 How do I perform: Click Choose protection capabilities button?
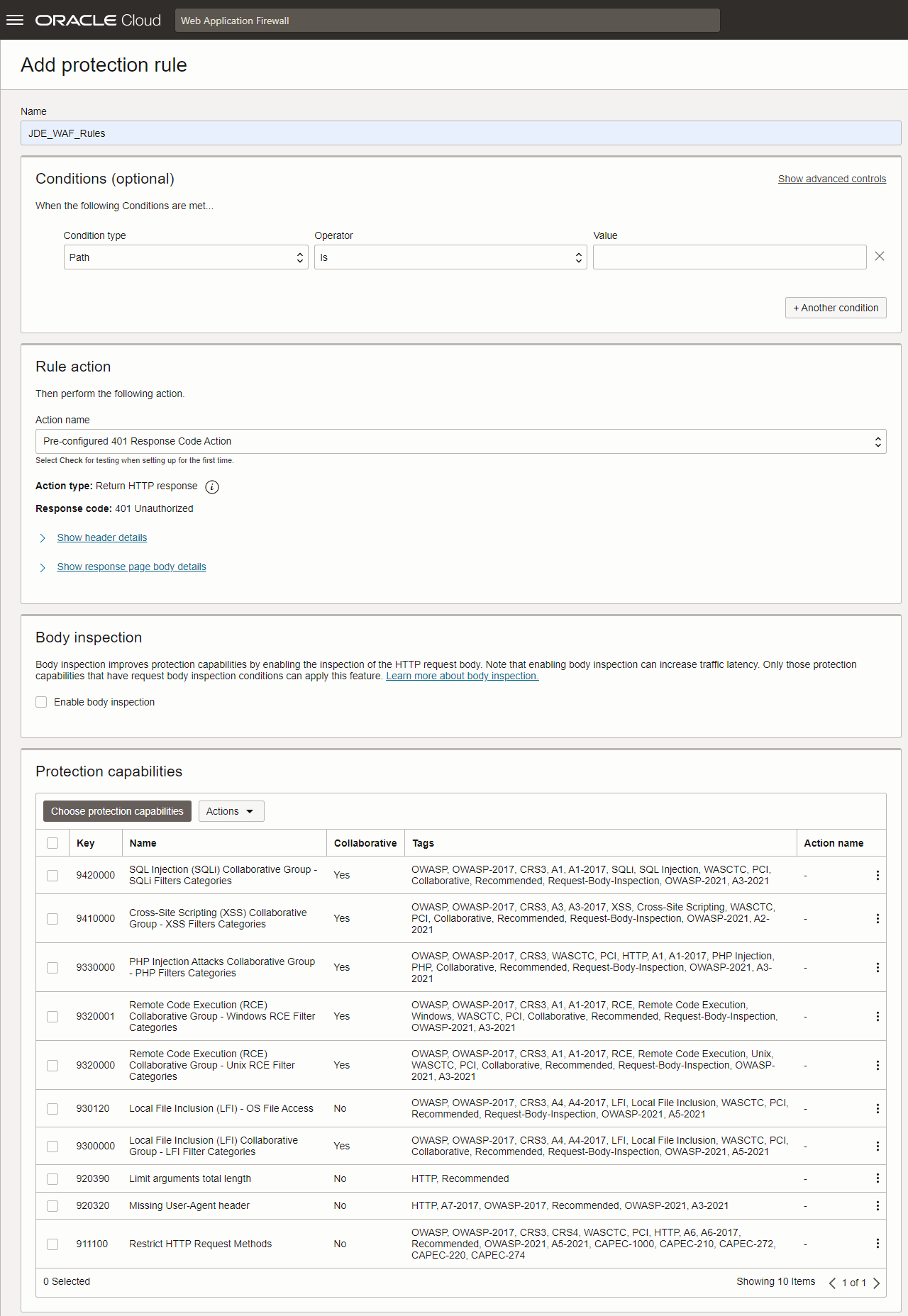point(117,811)
